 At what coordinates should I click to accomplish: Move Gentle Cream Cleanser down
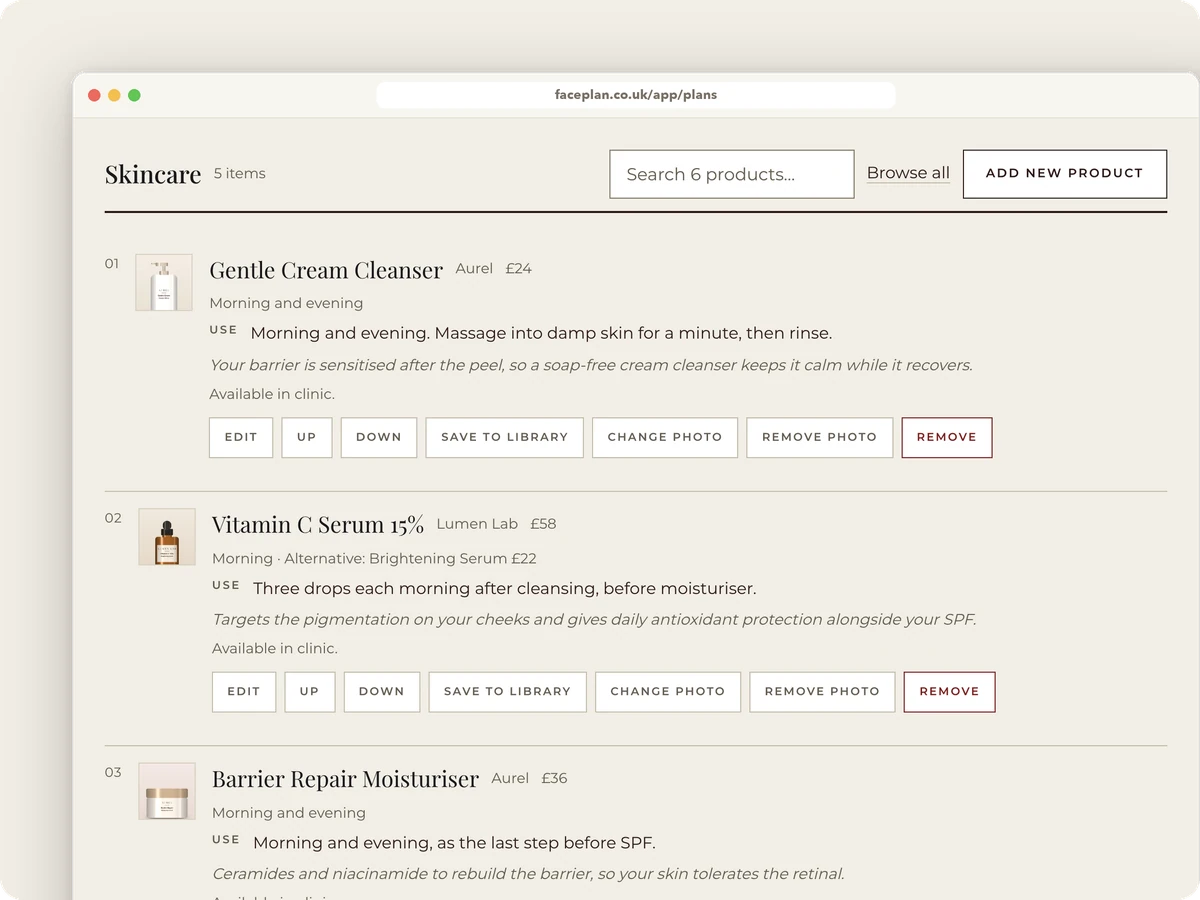point(379,437)
